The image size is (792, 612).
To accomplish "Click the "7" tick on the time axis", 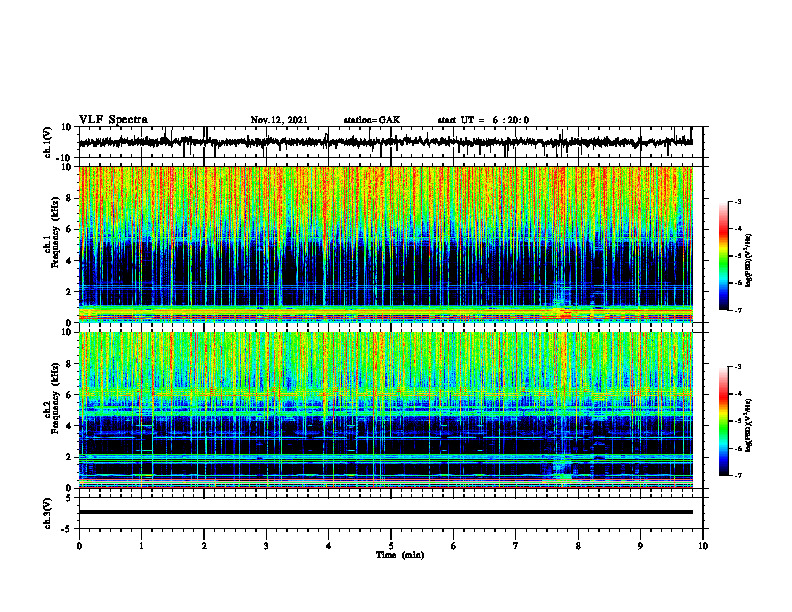I will [516, 546].
